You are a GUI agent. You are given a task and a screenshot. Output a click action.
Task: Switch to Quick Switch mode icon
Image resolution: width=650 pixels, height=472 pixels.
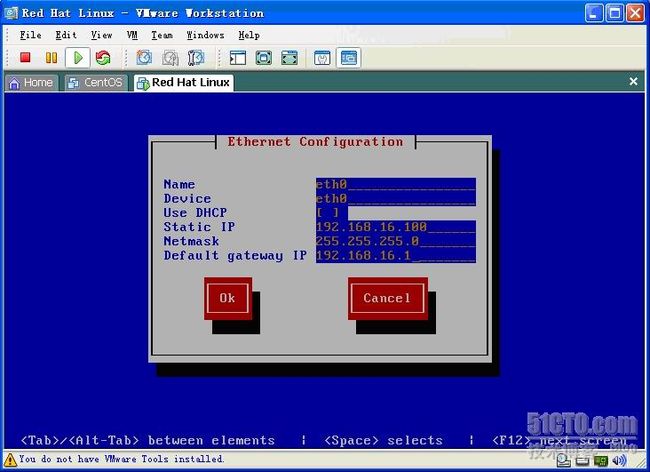[264, 58]
